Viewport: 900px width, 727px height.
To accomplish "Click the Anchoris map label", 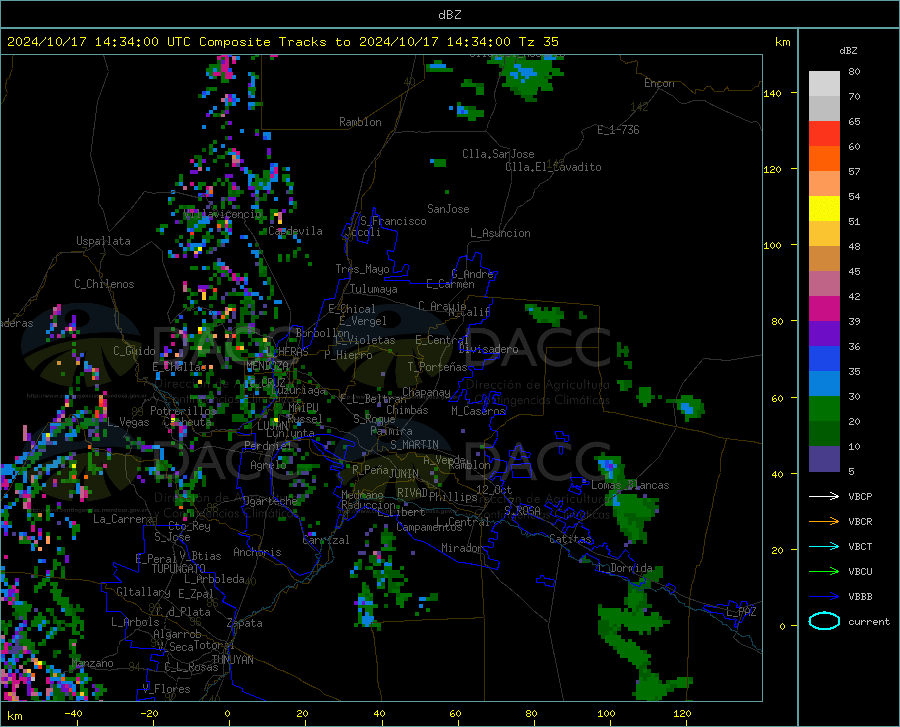I will click(257, 552).
